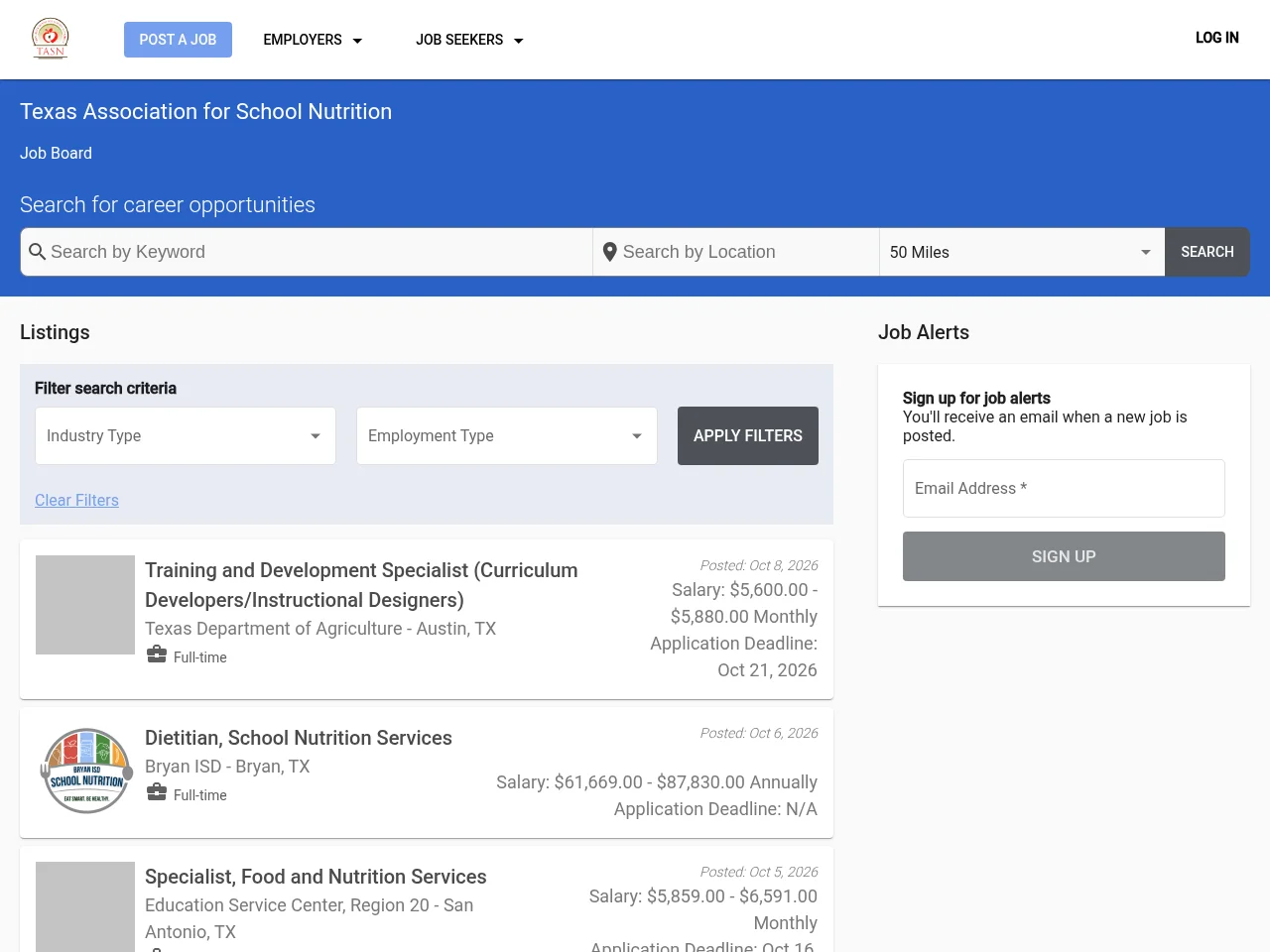The height and width of the screenshot is (952, 1270).
Task: Focus the Email Address field
Action: coord(1064,488)
